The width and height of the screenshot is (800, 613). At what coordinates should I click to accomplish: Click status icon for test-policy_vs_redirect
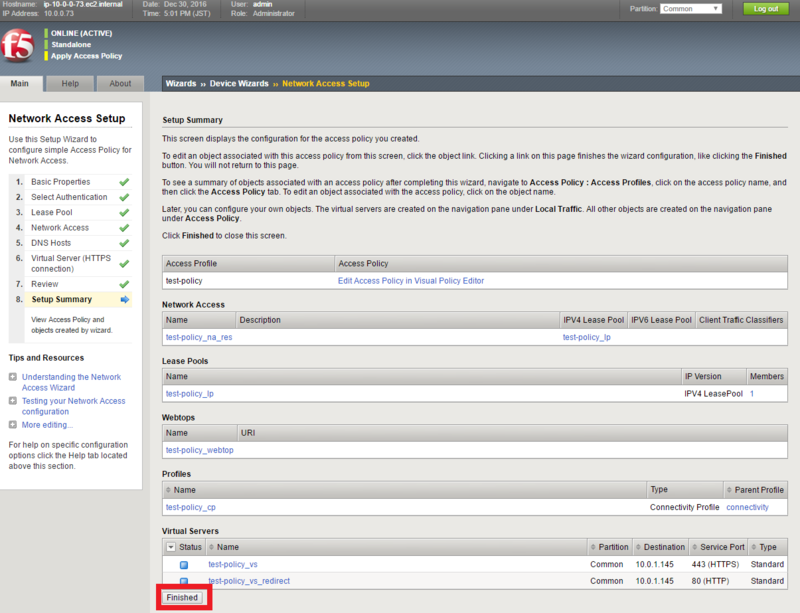click(184, 581)
